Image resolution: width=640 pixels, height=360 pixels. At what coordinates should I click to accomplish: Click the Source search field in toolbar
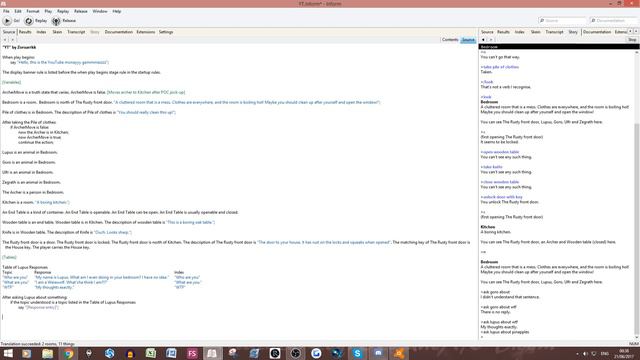pyautogui.click(x=563, y=20)
